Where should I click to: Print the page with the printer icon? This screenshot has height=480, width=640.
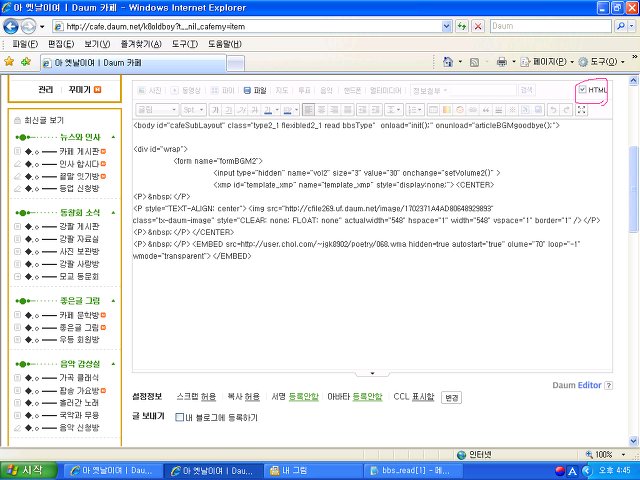[502, 62]
